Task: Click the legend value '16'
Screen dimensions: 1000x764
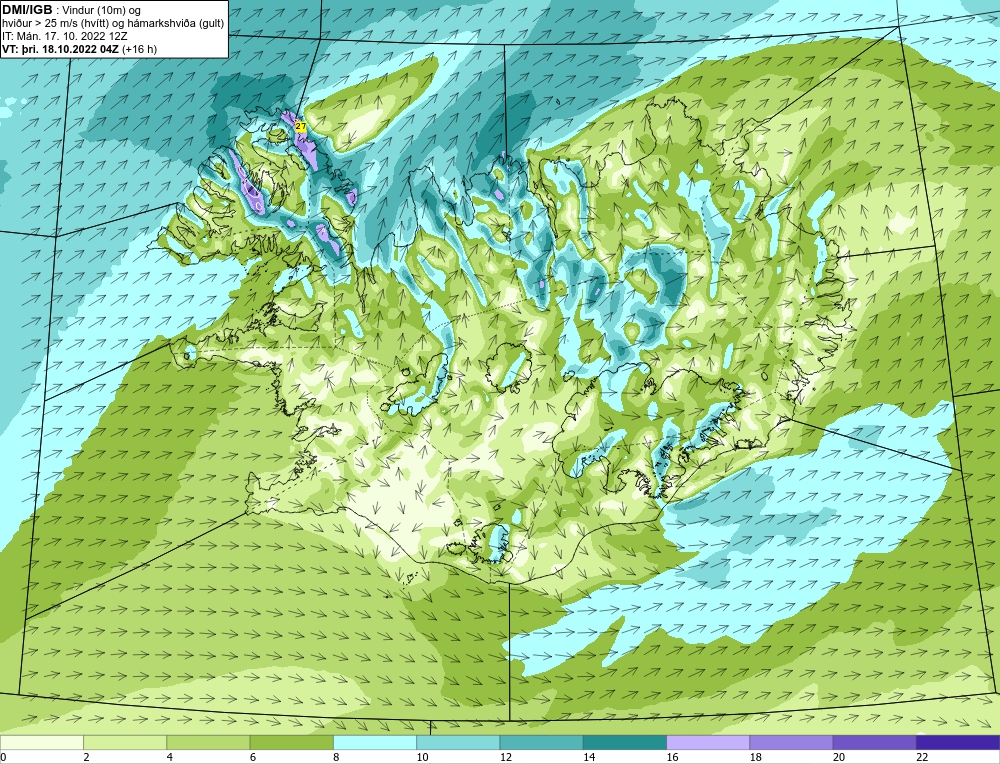Action: (x=672, y=757)
